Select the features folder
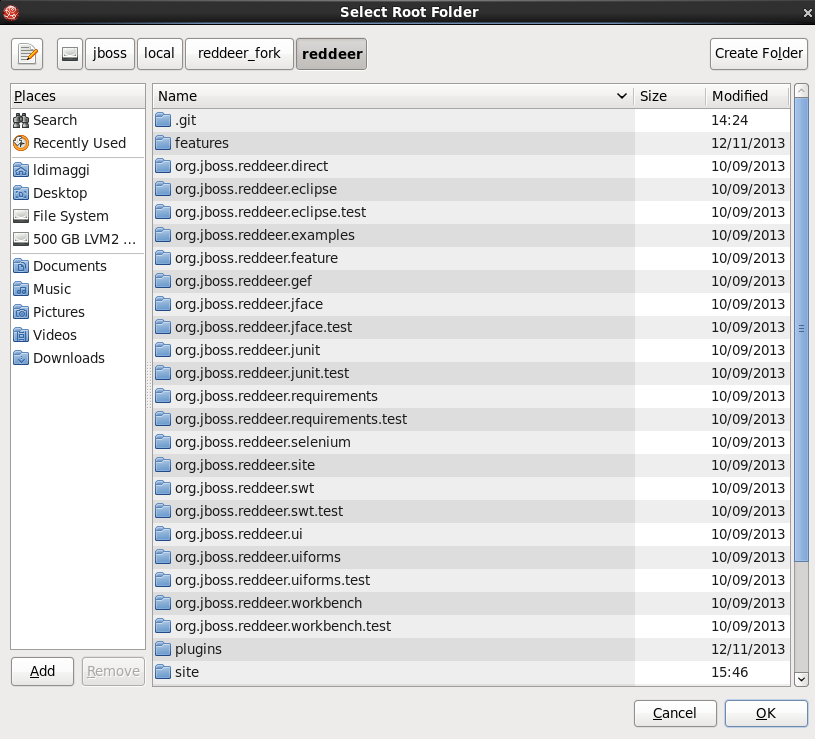The width and height of the screenshot is (815, 739). click(471, 143)
